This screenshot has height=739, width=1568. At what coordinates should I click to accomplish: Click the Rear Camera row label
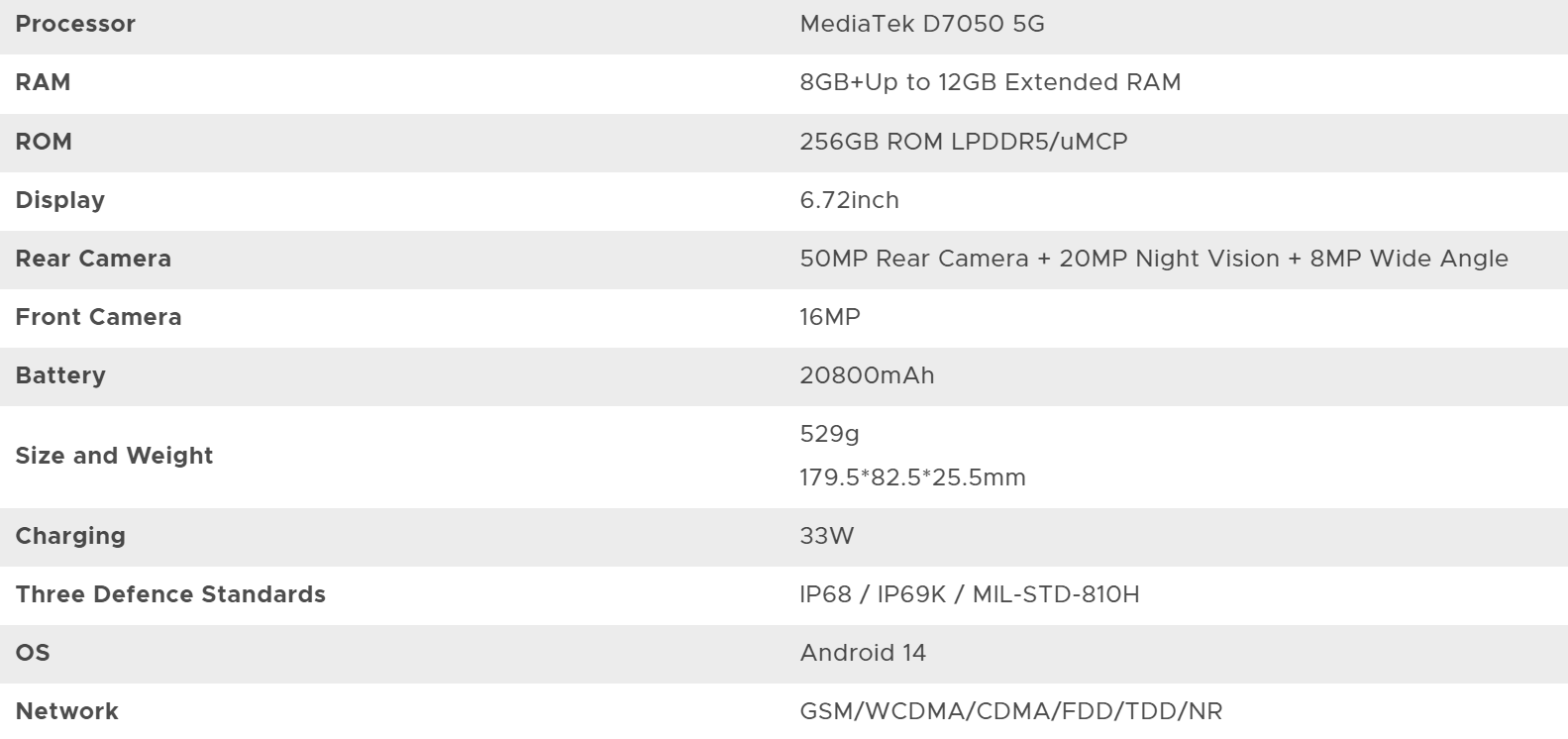click(x=93, y=259)
